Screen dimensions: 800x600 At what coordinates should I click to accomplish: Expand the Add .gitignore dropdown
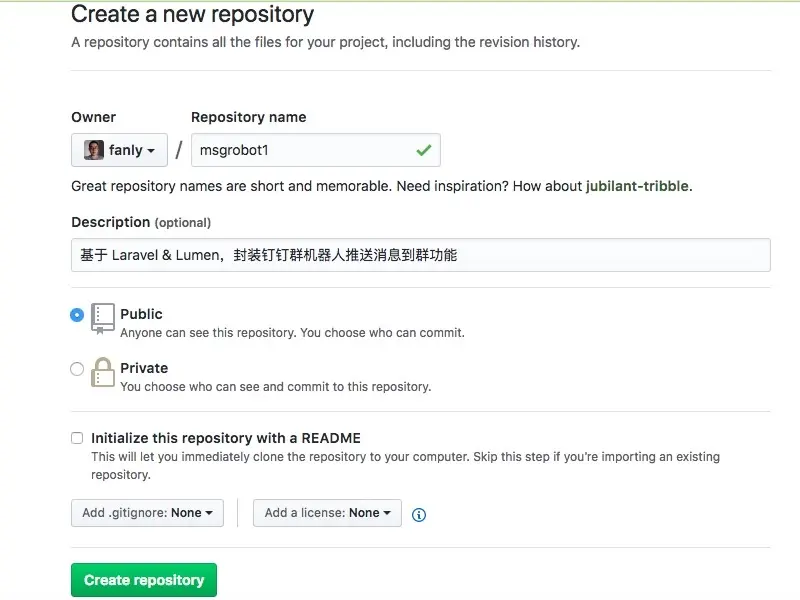point(147,513)
